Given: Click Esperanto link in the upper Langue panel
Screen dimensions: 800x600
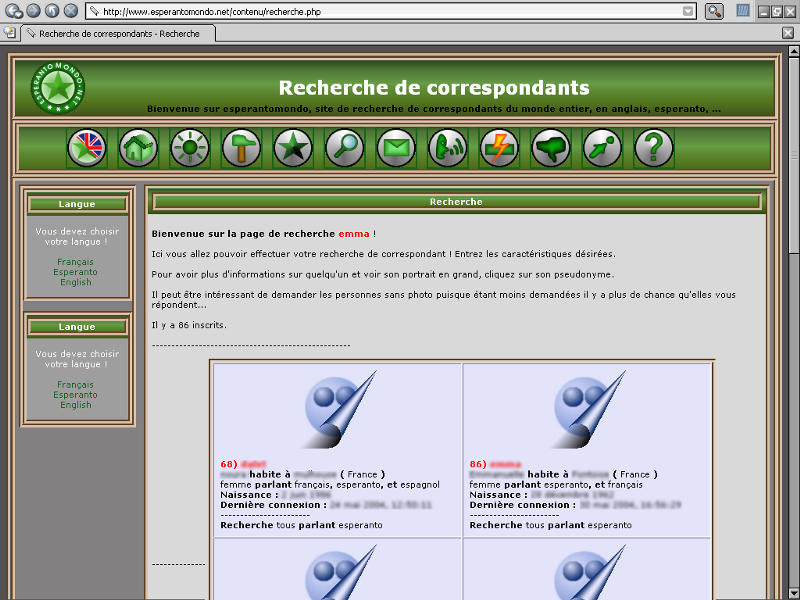Looking at the screenshot, I should tap(75, 272).
